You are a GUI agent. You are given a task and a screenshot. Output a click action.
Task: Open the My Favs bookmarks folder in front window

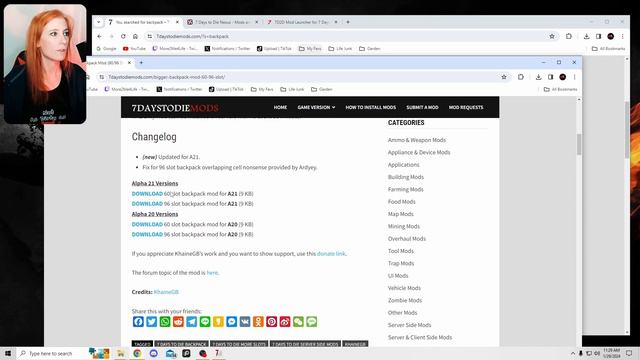[262, 89]
